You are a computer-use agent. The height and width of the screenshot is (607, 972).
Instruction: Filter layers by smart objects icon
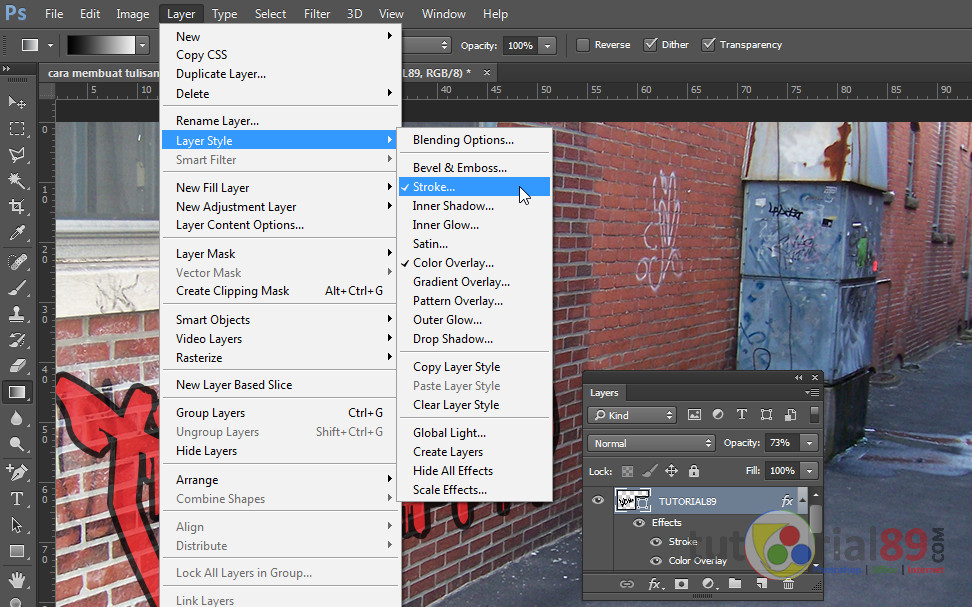790,415
